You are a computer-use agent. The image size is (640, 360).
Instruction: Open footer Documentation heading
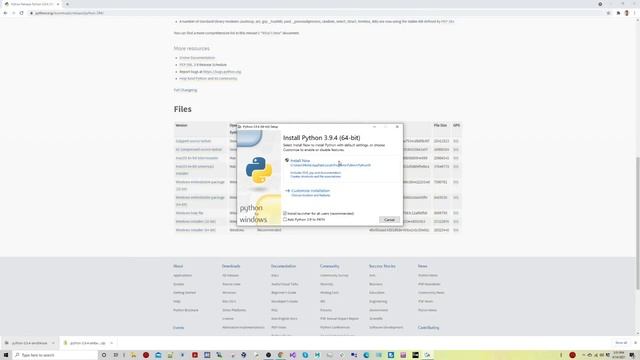pos(283,266)
